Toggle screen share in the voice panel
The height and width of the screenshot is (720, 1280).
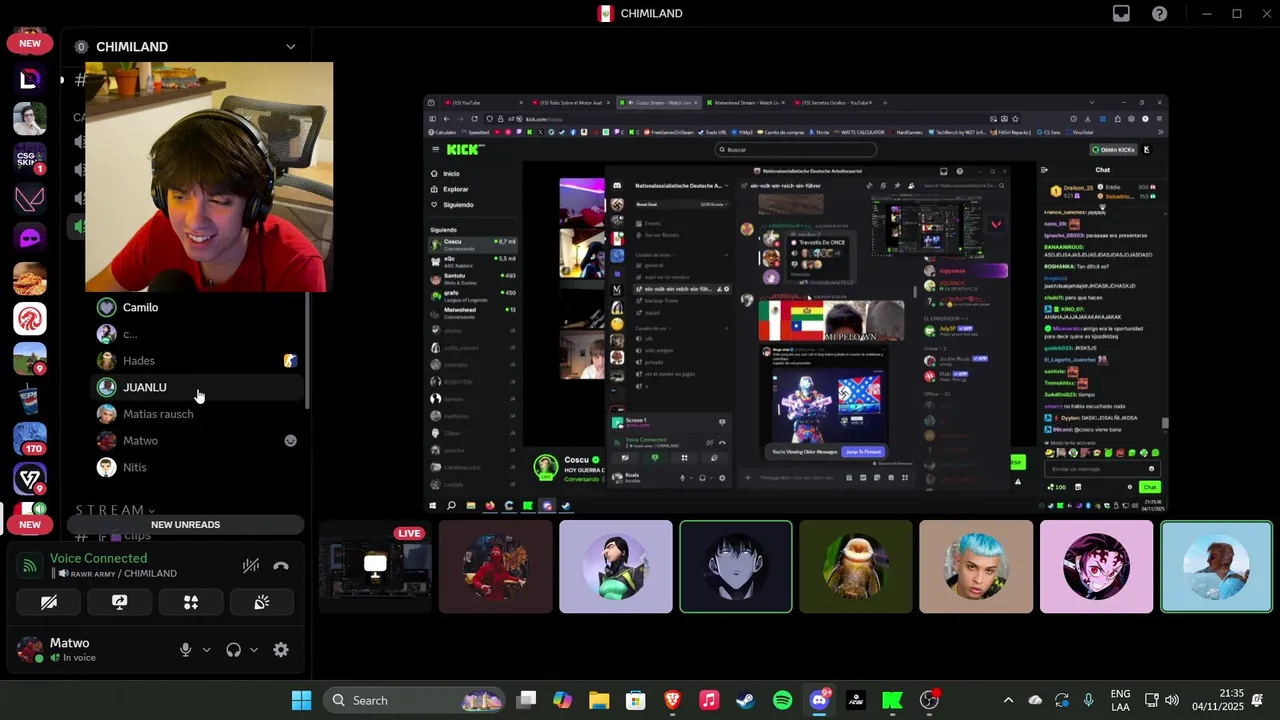coord(120,602)
